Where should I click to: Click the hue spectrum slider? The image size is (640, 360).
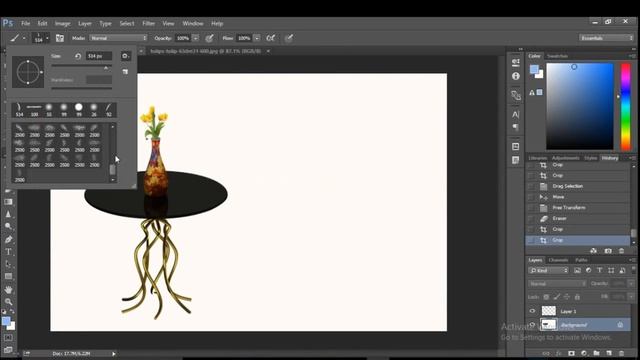pos(626,106)
